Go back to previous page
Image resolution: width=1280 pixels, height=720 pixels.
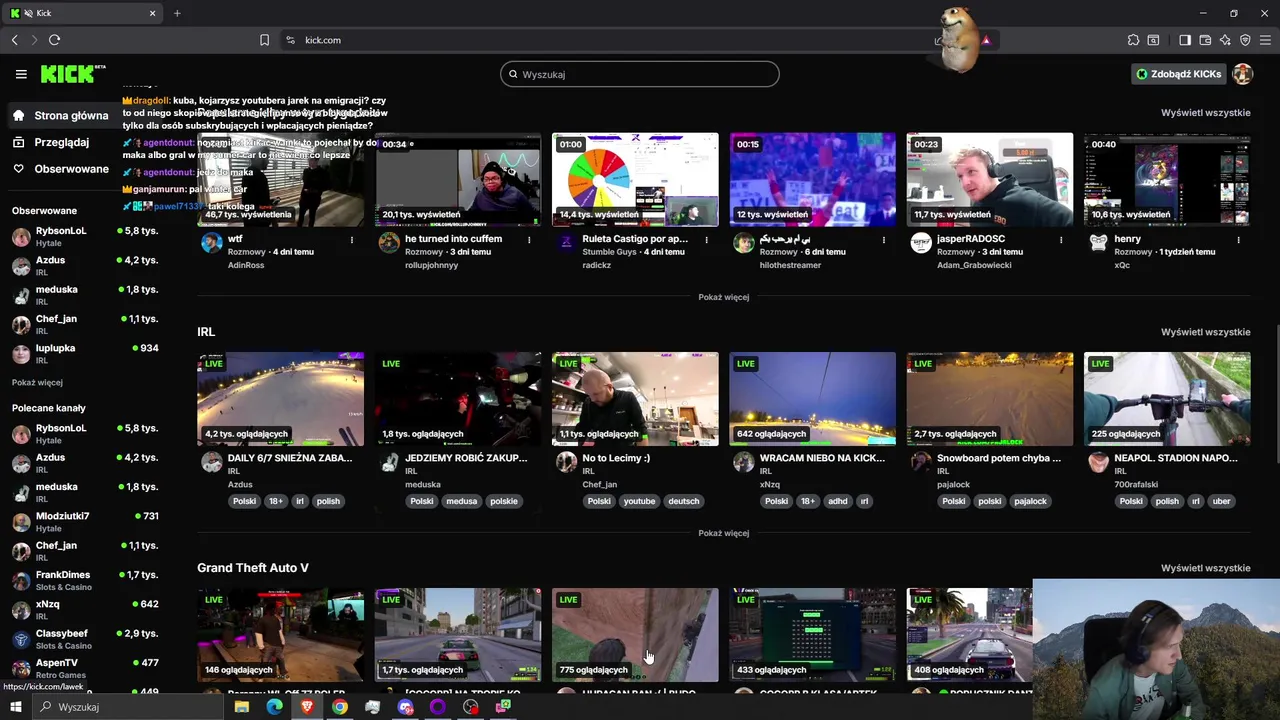coord(15,40)
